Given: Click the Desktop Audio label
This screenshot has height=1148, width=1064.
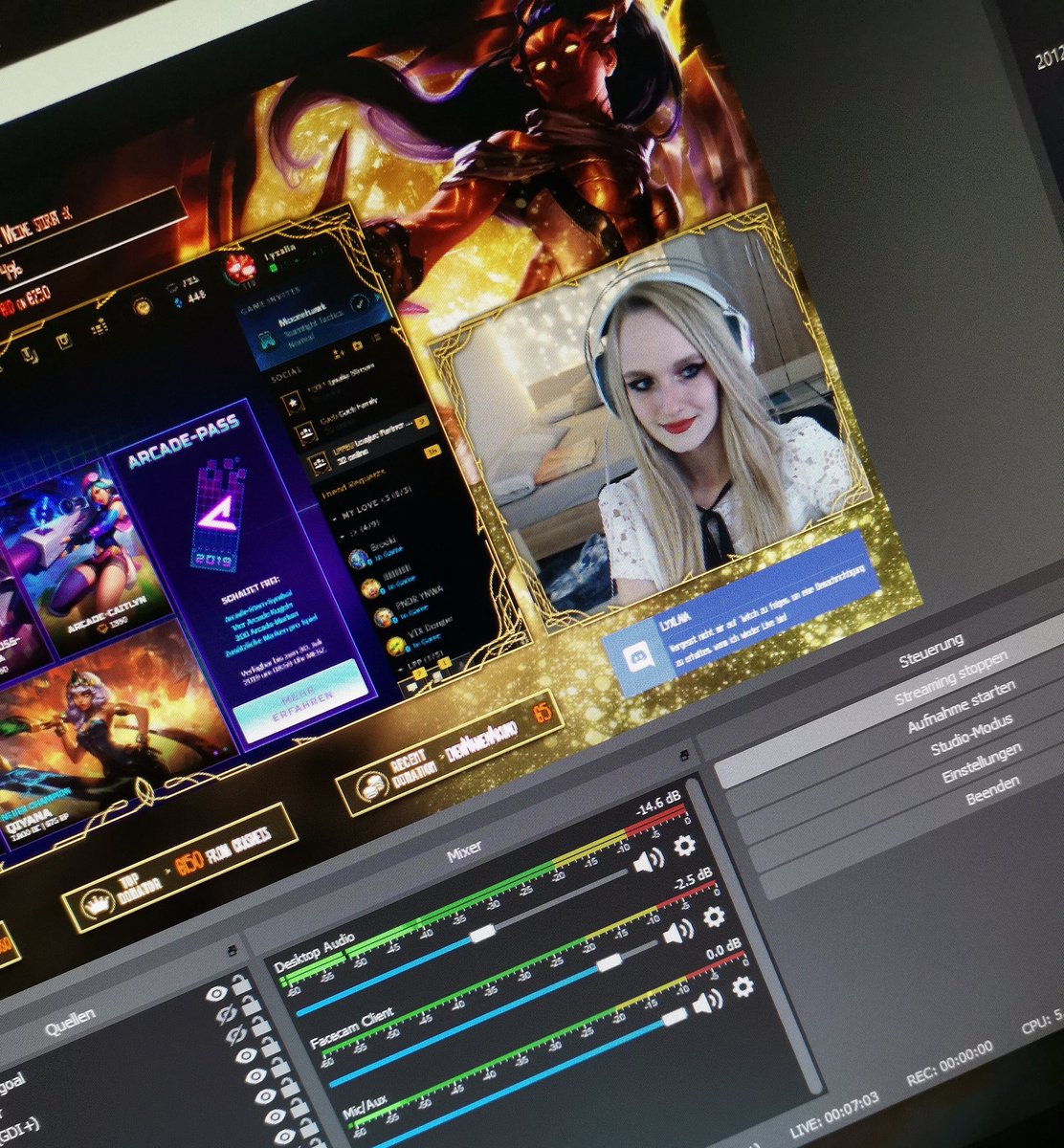Looking at the screenshot, I should (313, 954).
